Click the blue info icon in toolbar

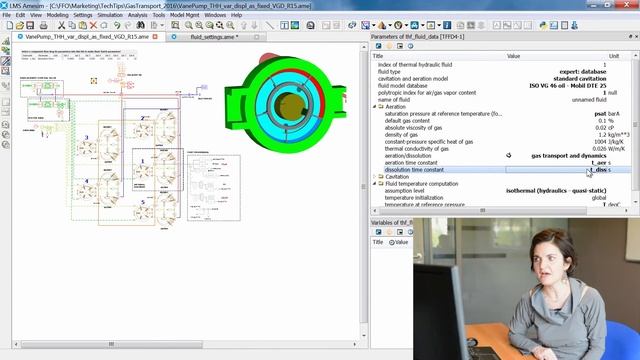click(447, 25)
